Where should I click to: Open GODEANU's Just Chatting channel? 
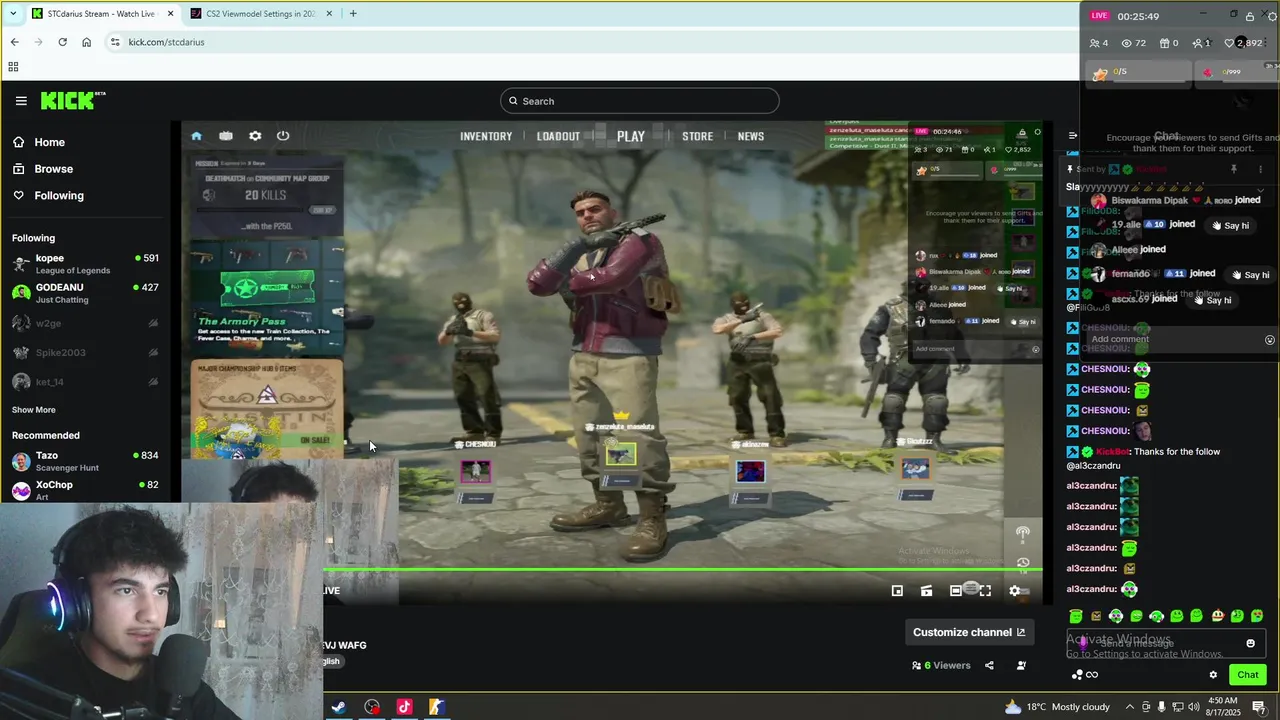[x=85, y=293]
